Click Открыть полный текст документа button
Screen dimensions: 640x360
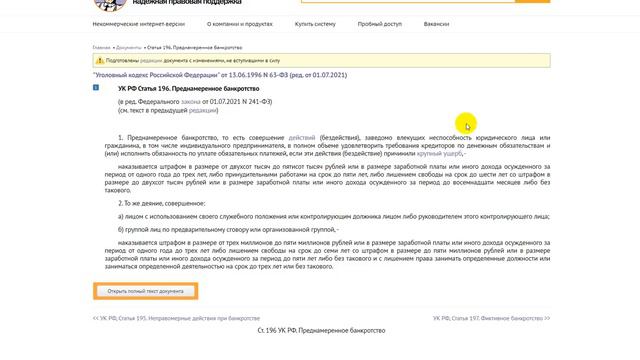coord(145,291)
